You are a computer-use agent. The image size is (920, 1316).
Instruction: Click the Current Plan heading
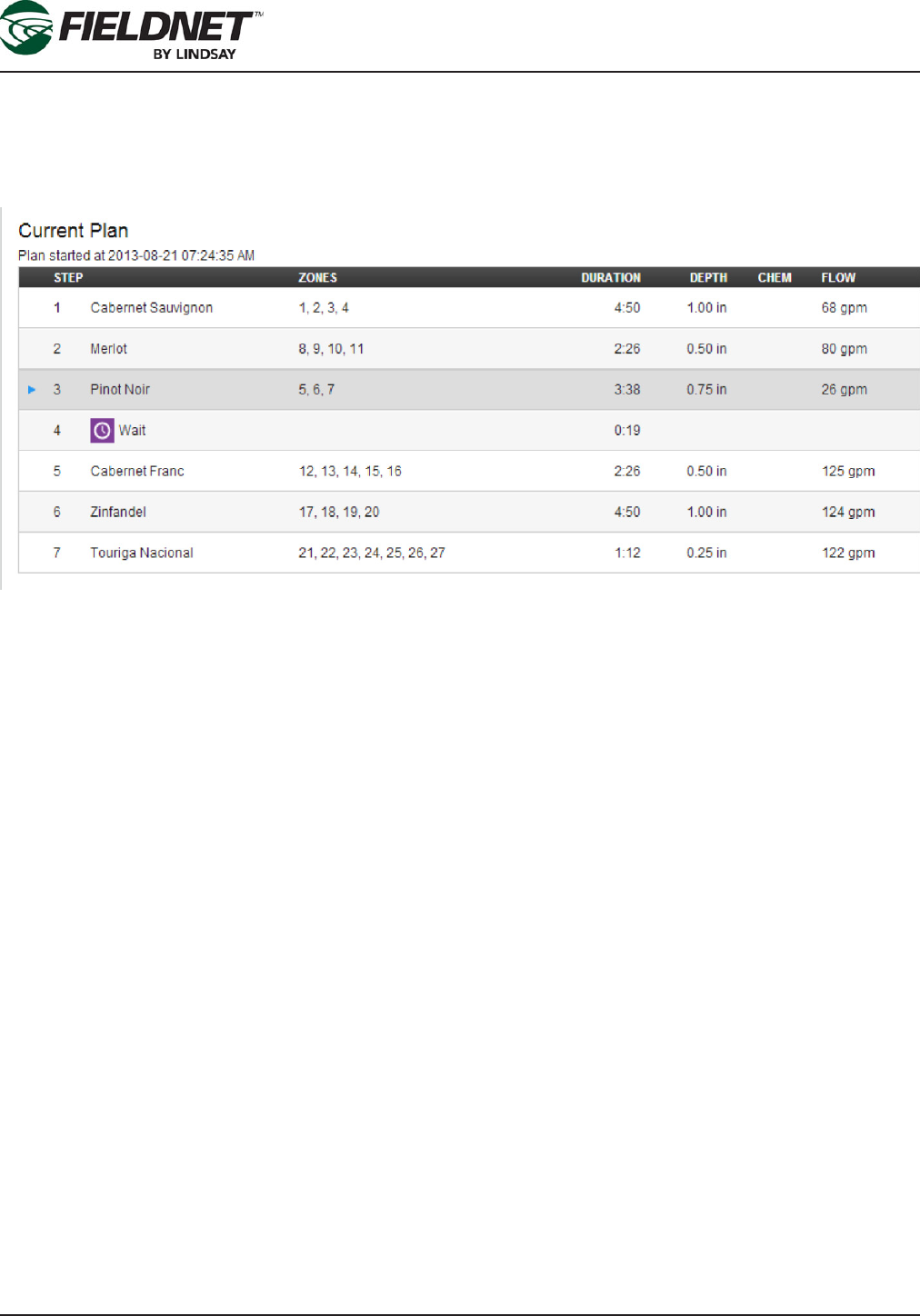click(74, 231)
